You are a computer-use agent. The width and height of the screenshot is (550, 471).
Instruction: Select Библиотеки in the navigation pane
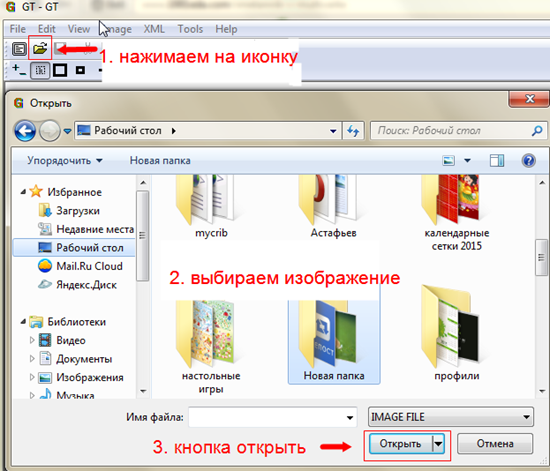coord(76,322)
